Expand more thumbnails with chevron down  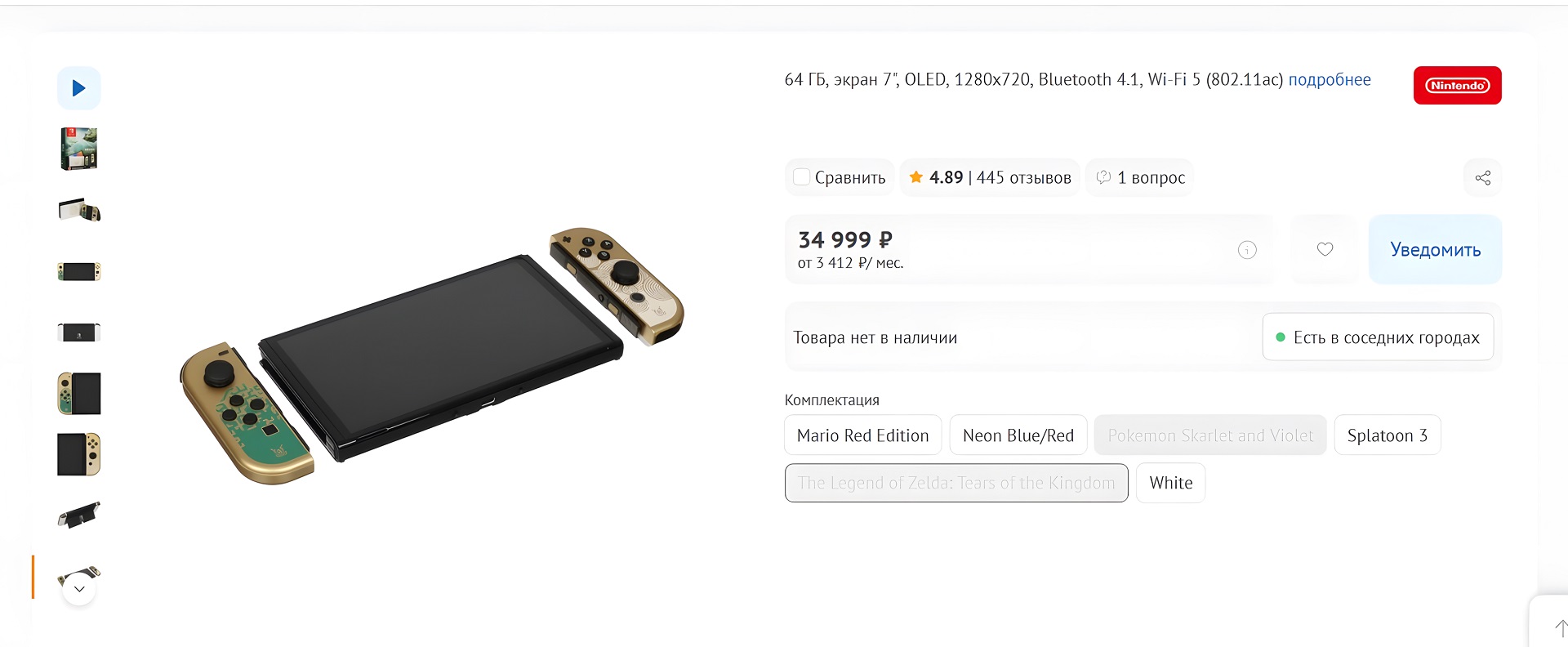pyautogui.click(x=79, y=589)
